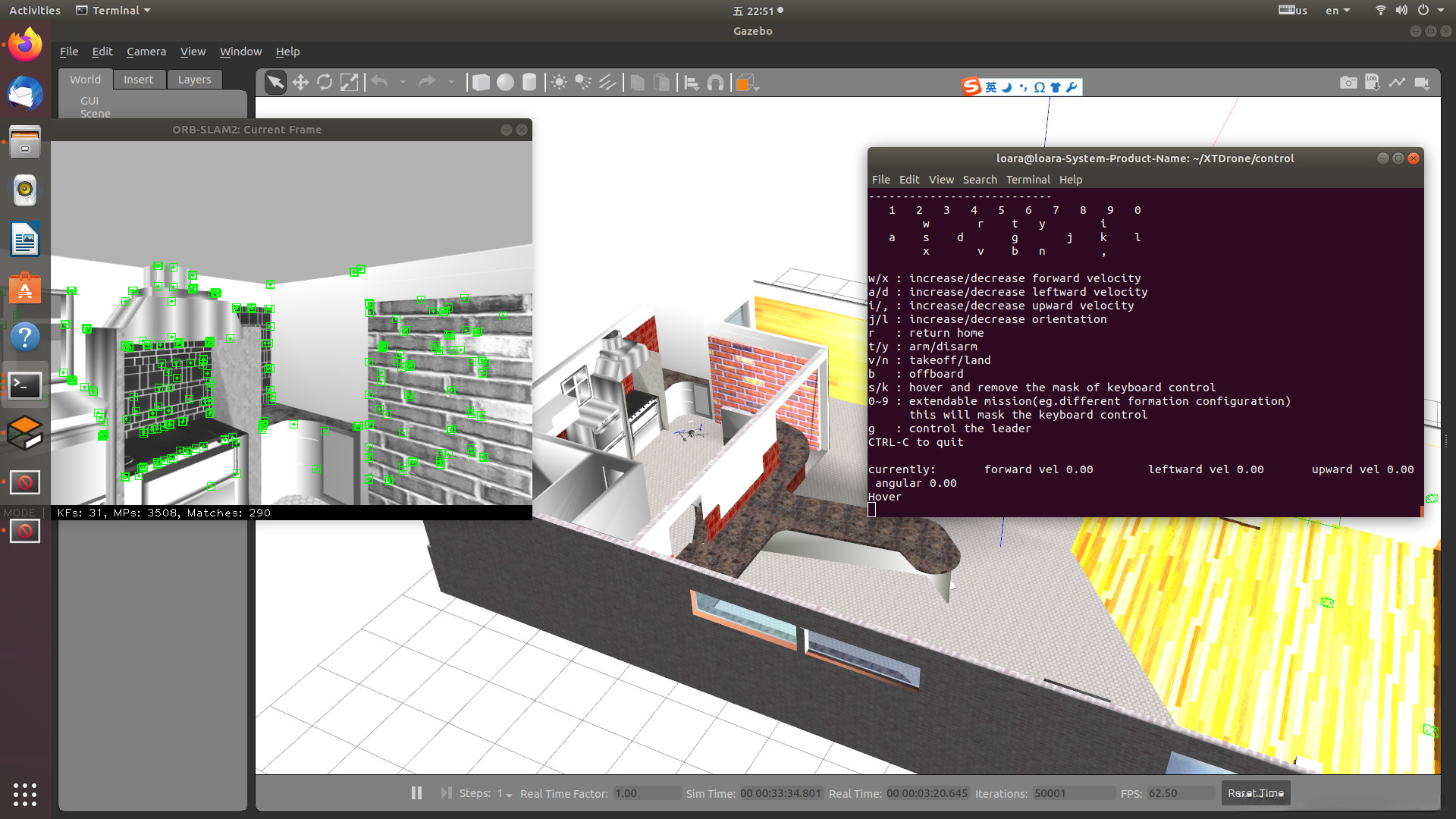Select the scale mode tool
1456x819 pixels.
click(349, 83)
